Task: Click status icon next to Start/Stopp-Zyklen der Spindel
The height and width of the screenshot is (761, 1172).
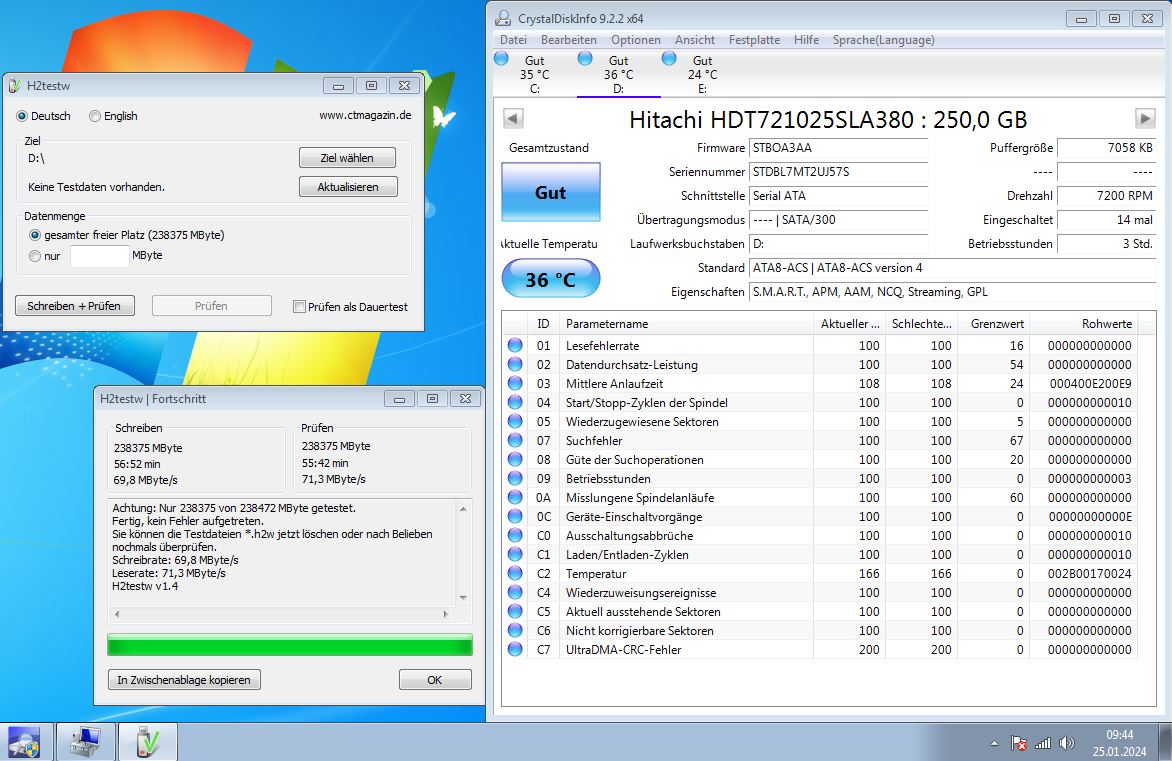Action: pyautogui.click(x=515, y=402)
